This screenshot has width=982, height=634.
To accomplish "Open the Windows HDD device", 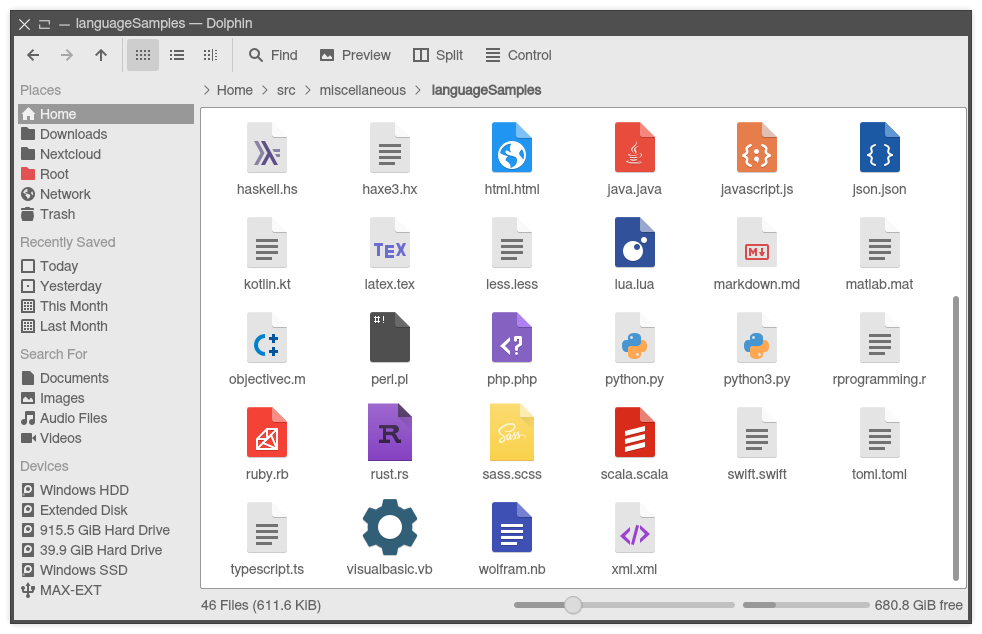I will (106, 490).
